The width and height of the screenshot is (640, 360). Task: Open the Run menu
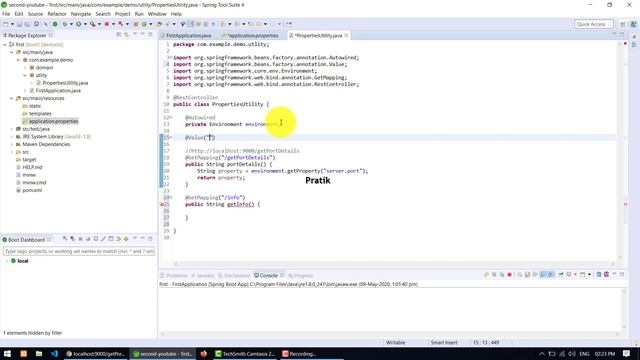(139, 14)
